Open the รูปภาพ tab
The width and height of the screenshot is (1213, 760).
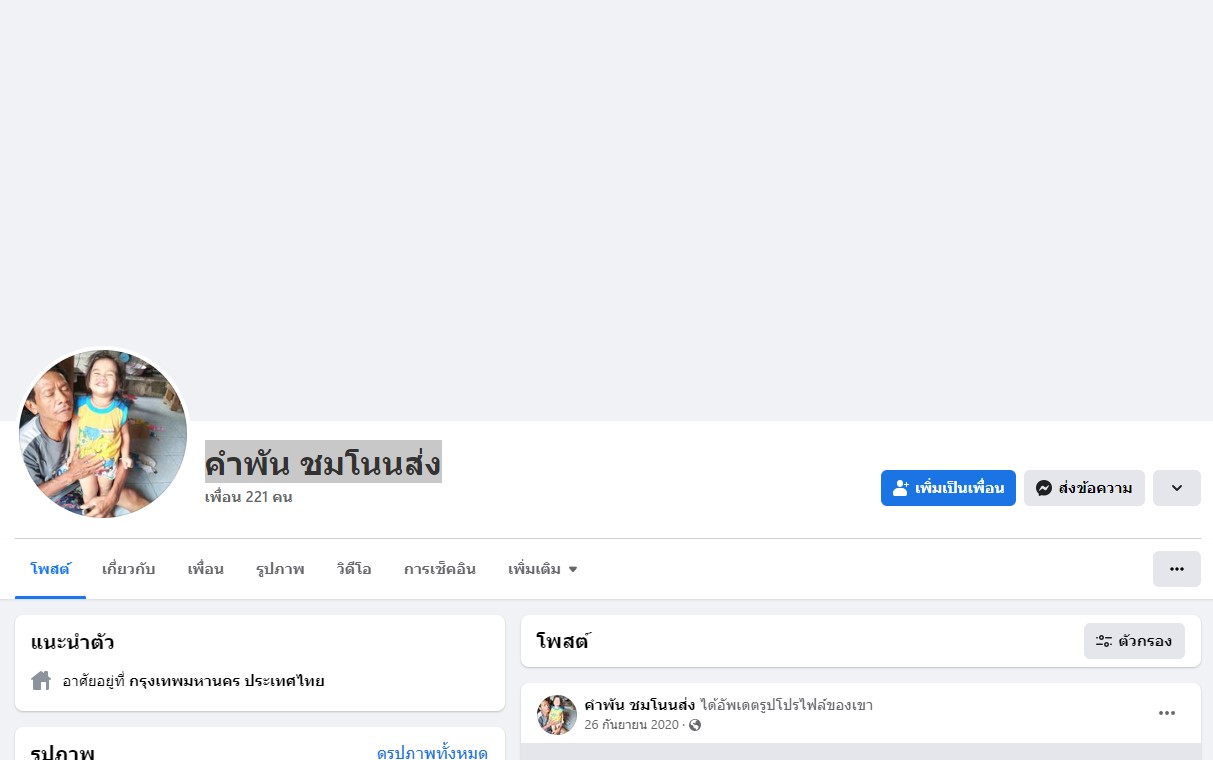(x=280, y=569)
